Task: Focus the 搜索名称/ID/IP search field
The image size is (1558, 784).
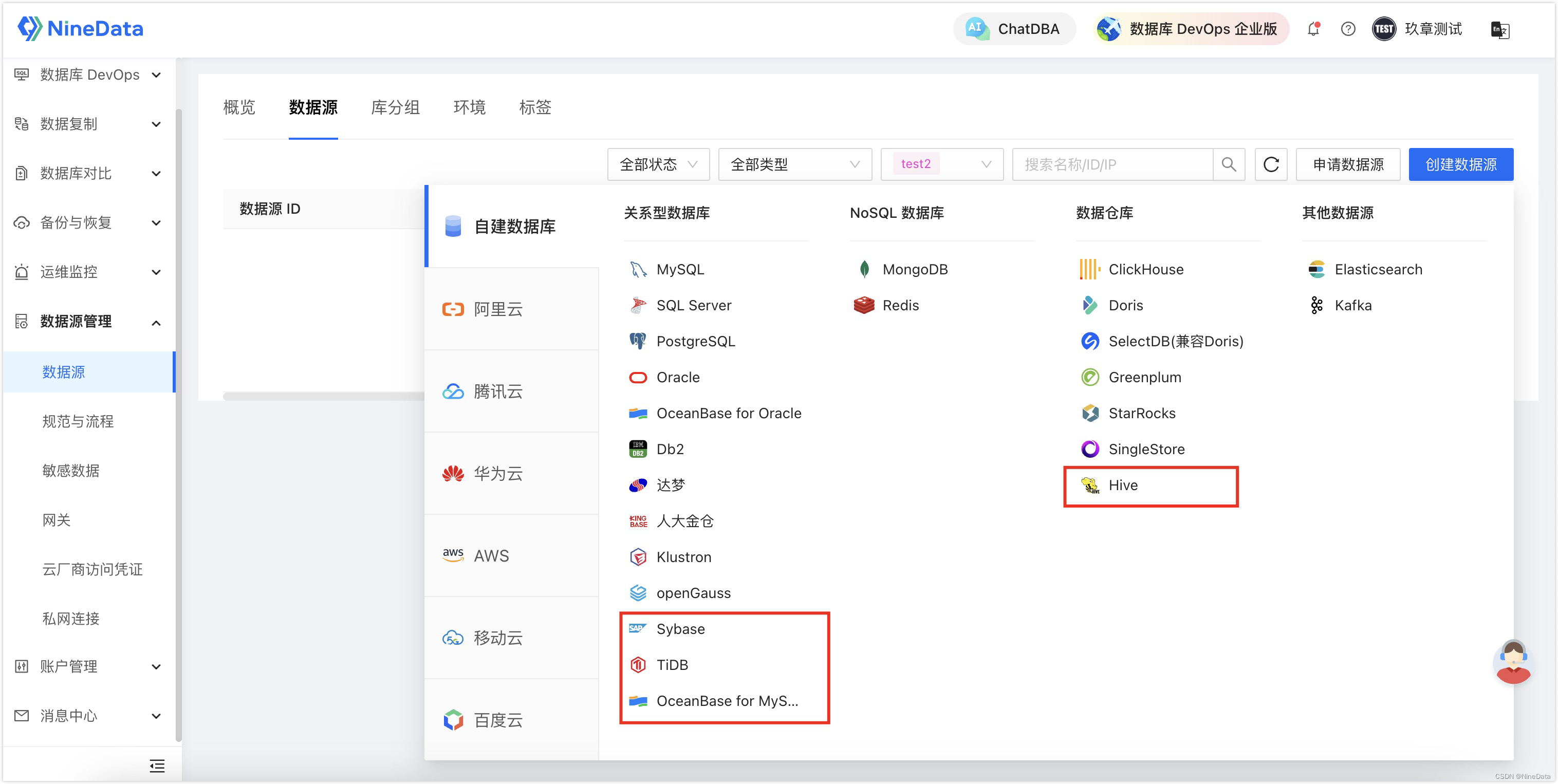Action: (1111, 164)
